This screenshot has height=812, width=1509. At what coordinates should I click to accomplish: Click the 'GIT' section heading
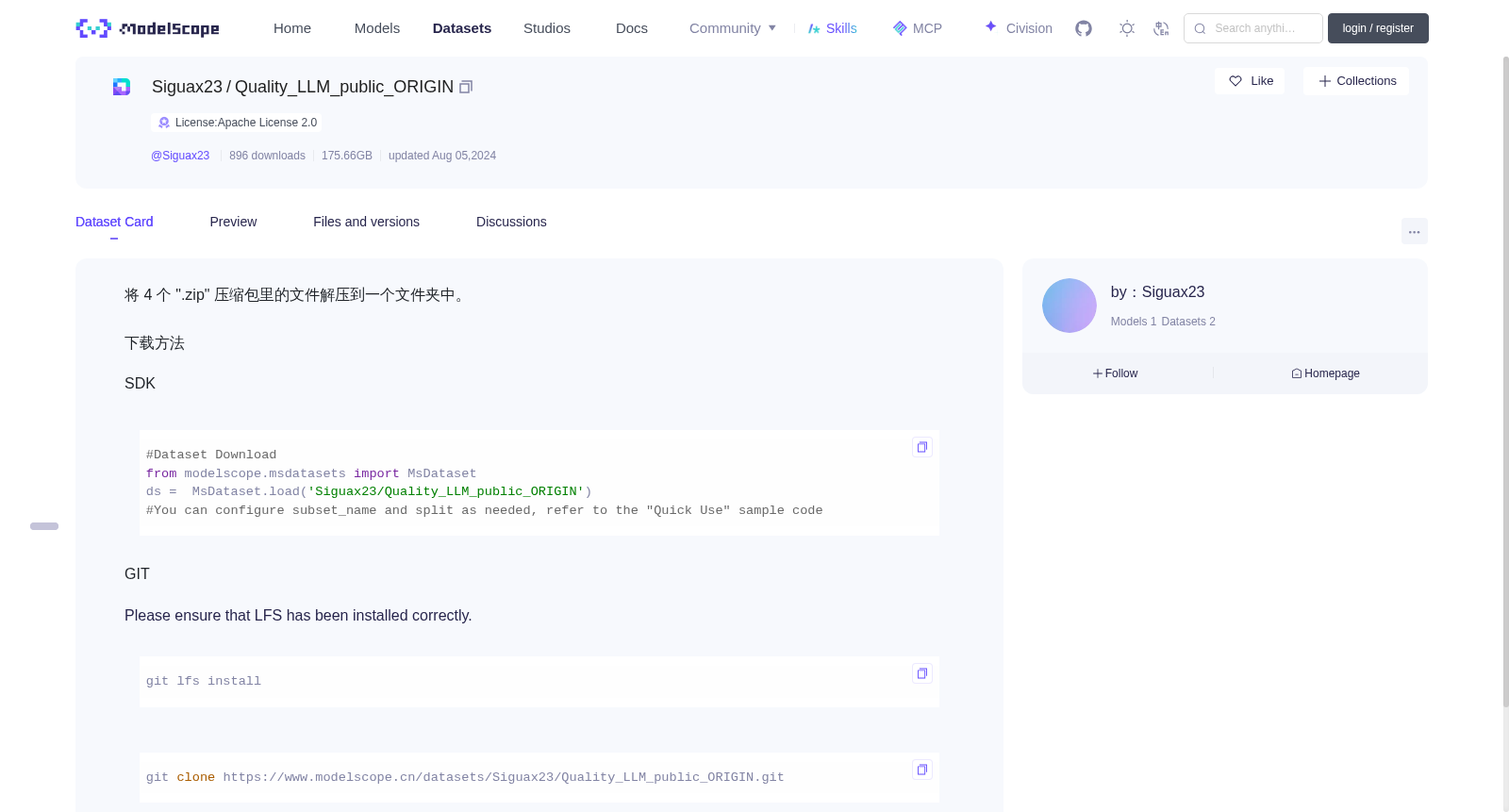point(137,573)
